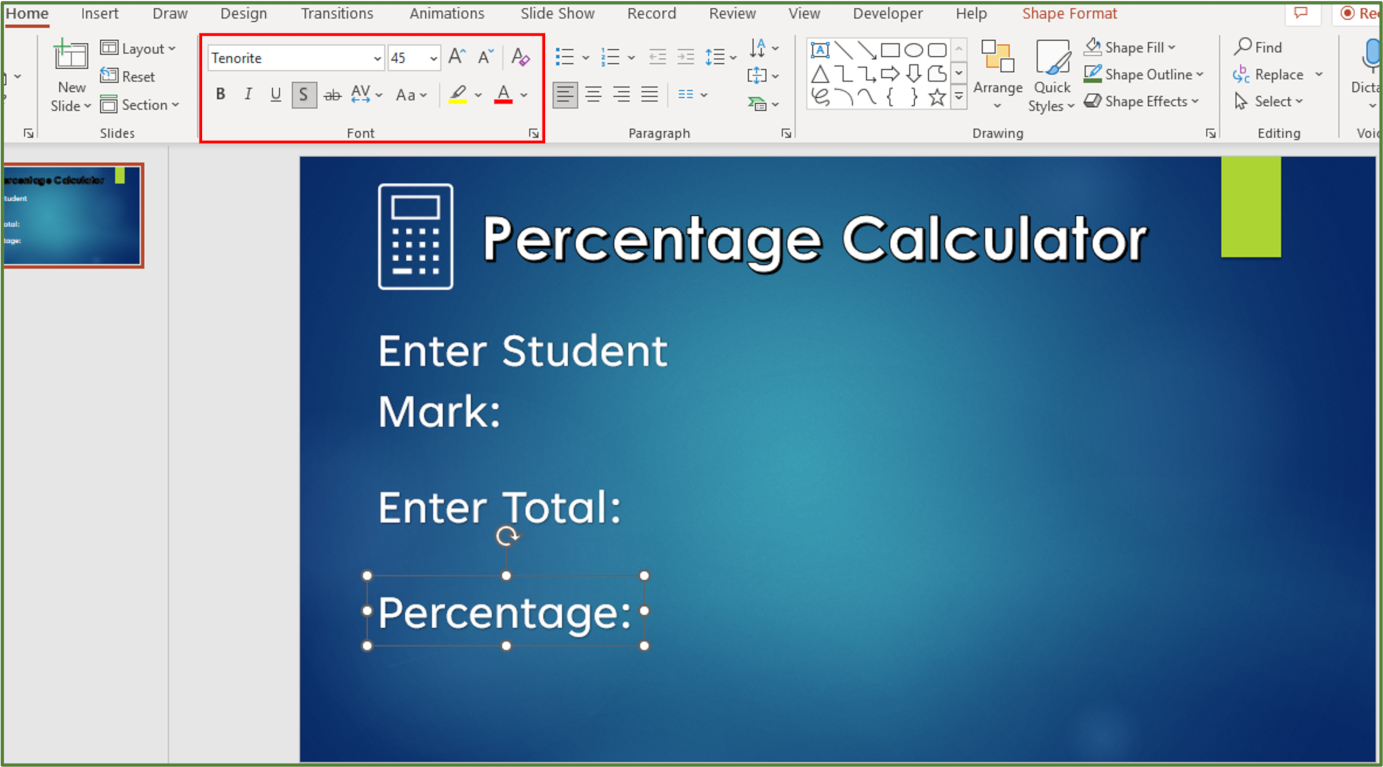This screenshot has width=1383, height=767.
Task: Click the Clear All Formatting icon
Action: tap(520, 57)
